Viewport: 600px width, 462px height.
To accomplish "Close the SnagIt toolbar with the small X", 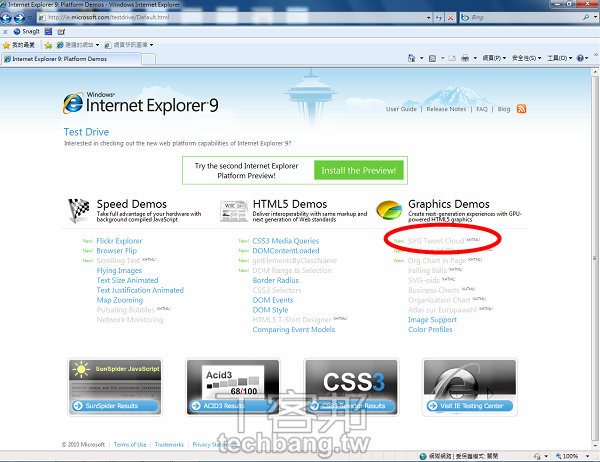I will coord(5,32).
